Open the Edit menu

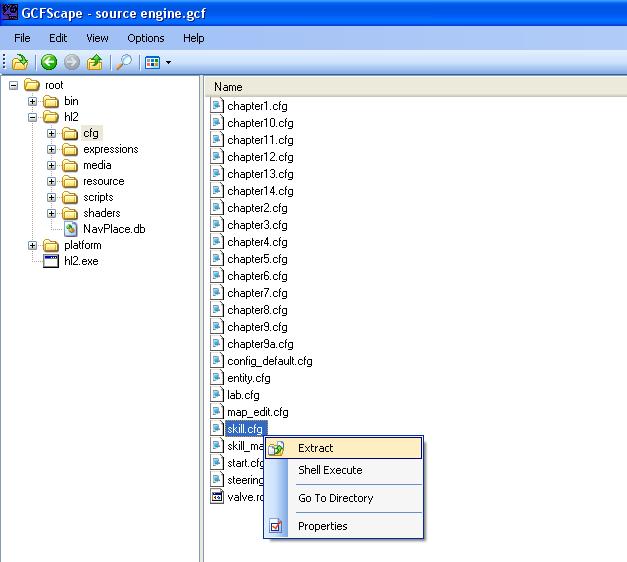pyautogui.click(x=58, y=38)
